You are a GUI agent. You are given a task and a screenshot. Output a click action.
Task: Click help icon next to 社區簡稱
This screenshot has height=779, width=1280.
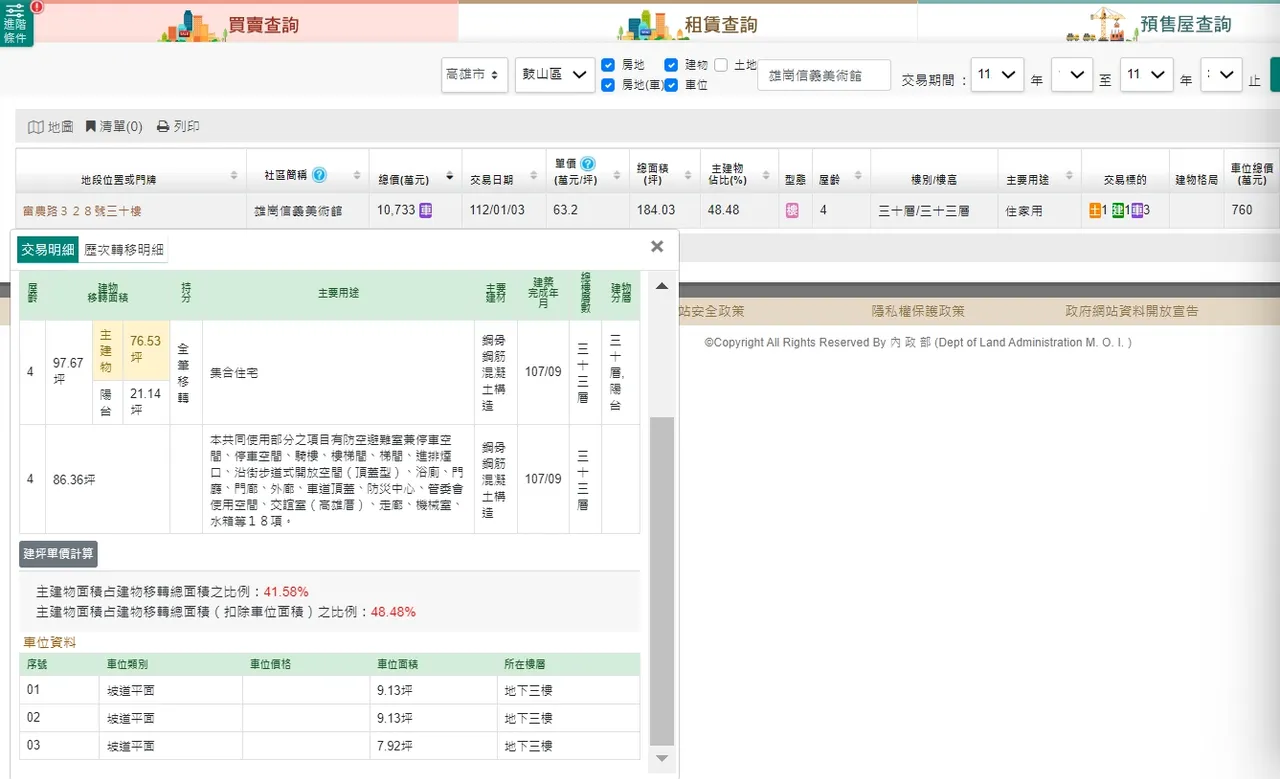[319, 175]
